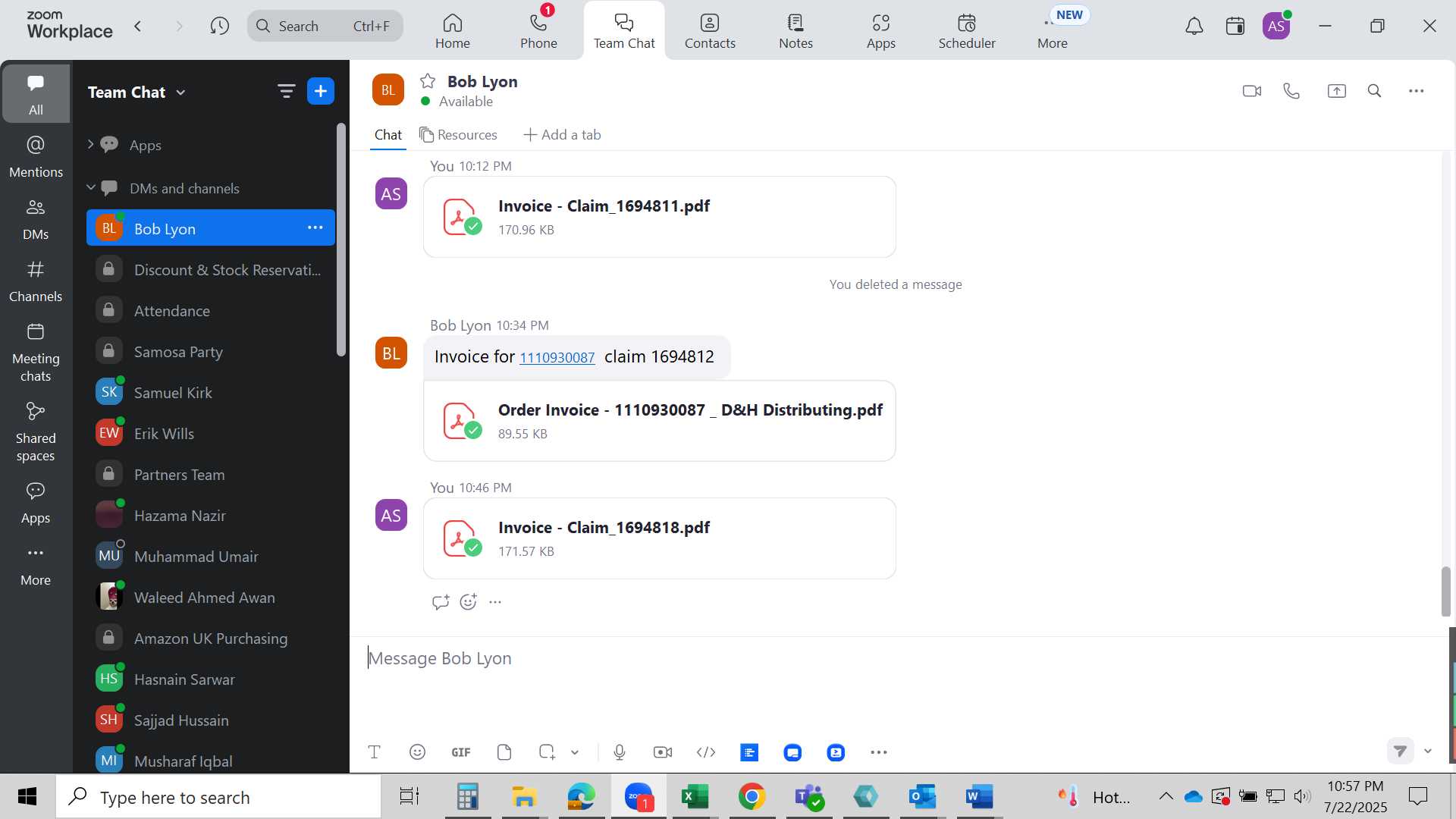The image size is (1456, 819).
Task: Collapse the DMs and channels section
Action: point(90,187)
